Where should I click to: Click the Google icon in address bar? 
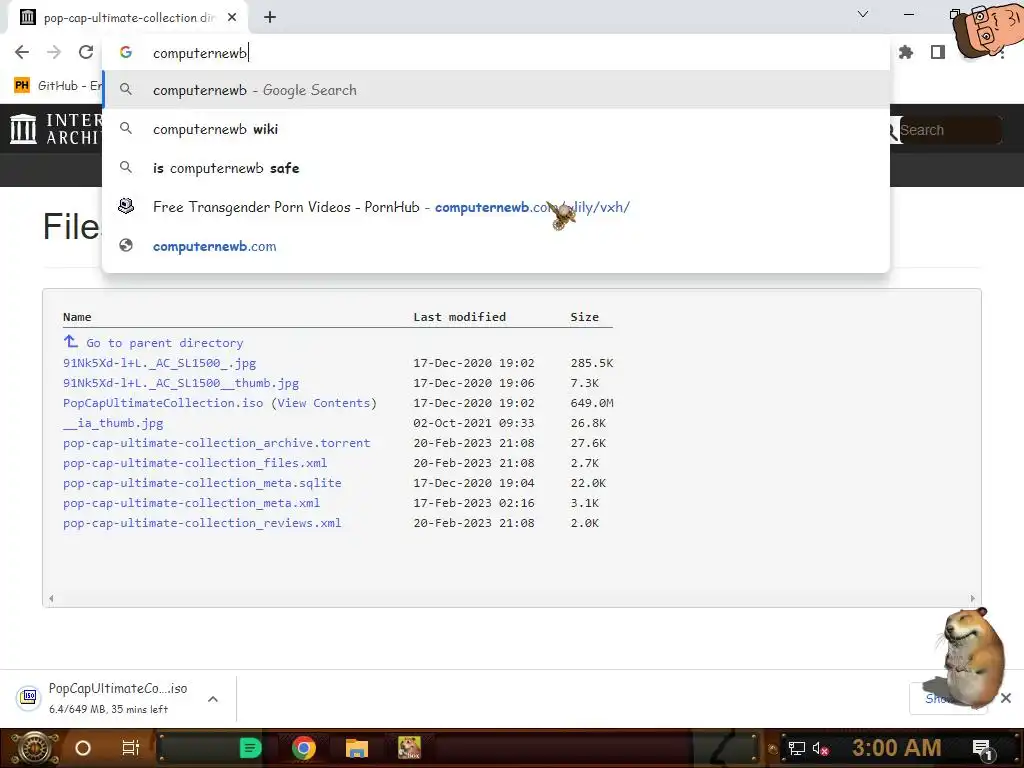[x=126, y=52]
